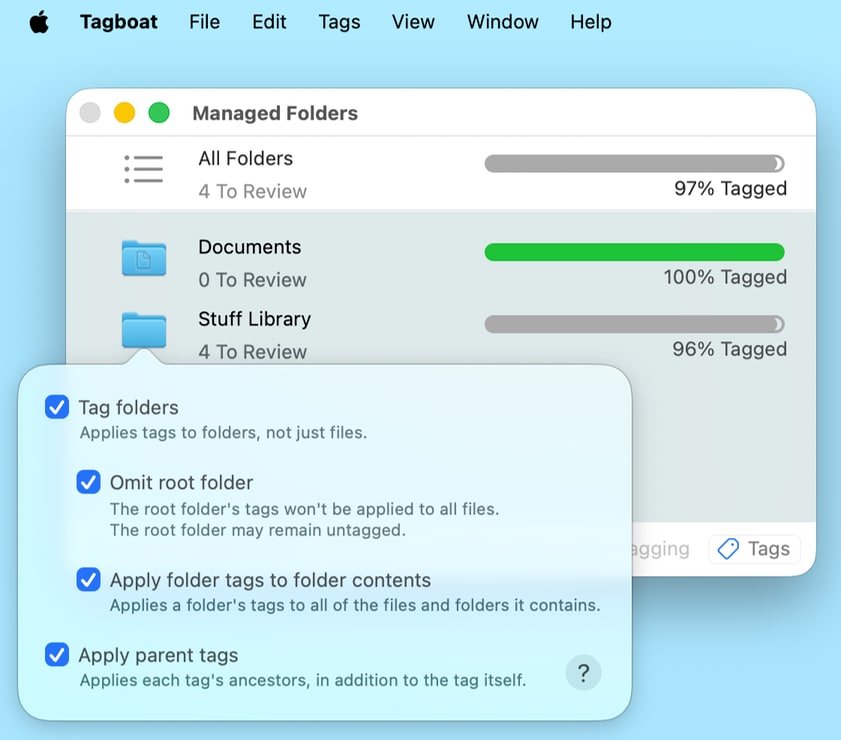Click the Tags button
This screenshot has width=841, height=740.
[x=755, y=548]
